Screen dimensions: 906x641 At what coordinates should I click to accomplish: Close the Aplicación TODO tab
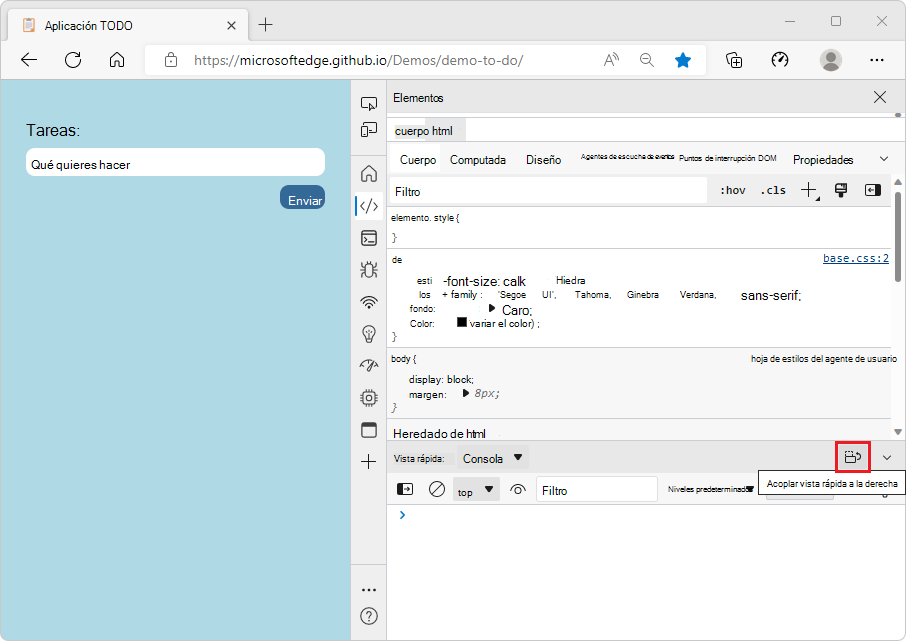tap(231, 25)
